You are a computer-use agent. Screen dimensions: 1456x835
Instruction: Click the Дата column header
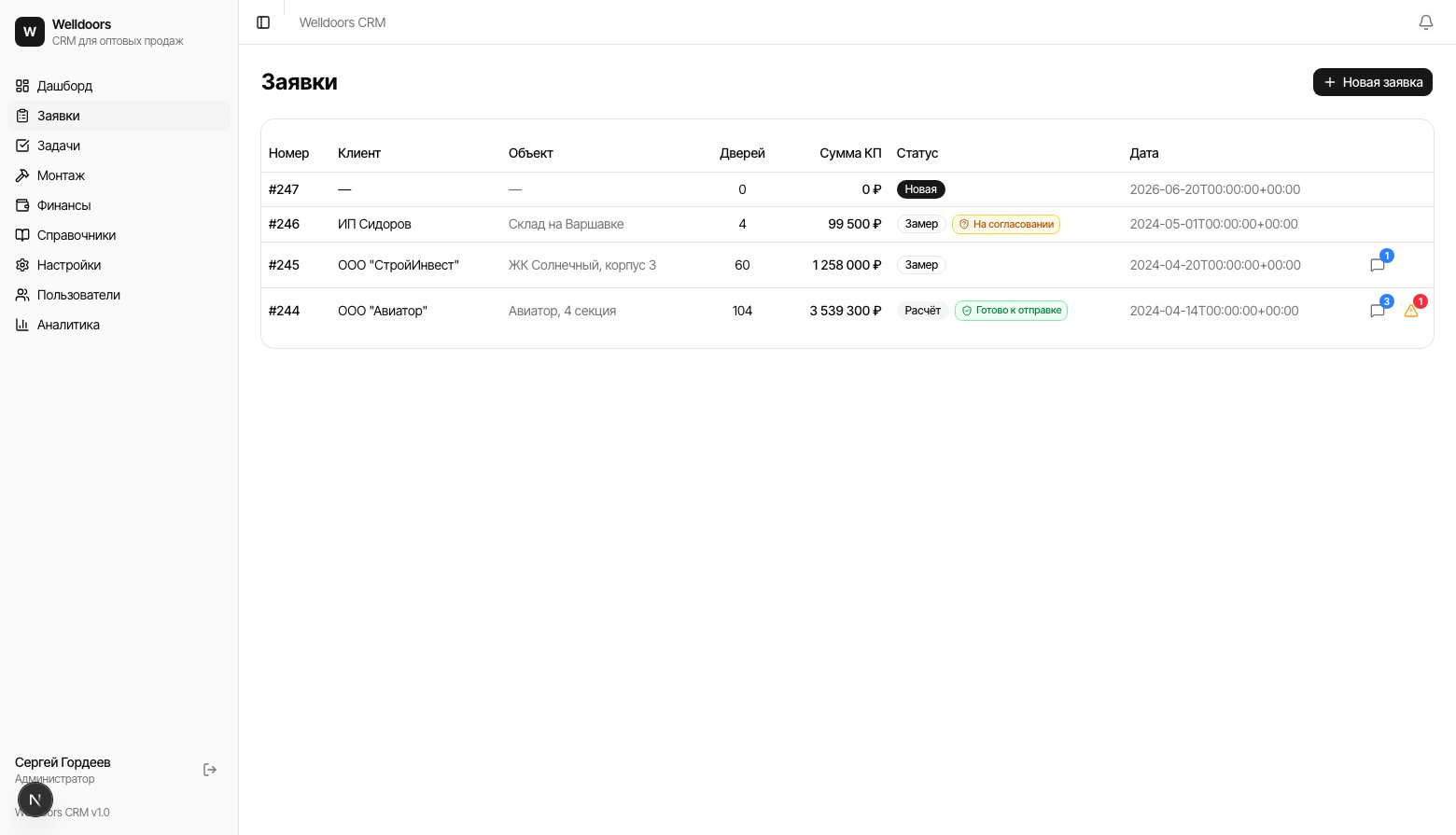tap(1144, 153)
